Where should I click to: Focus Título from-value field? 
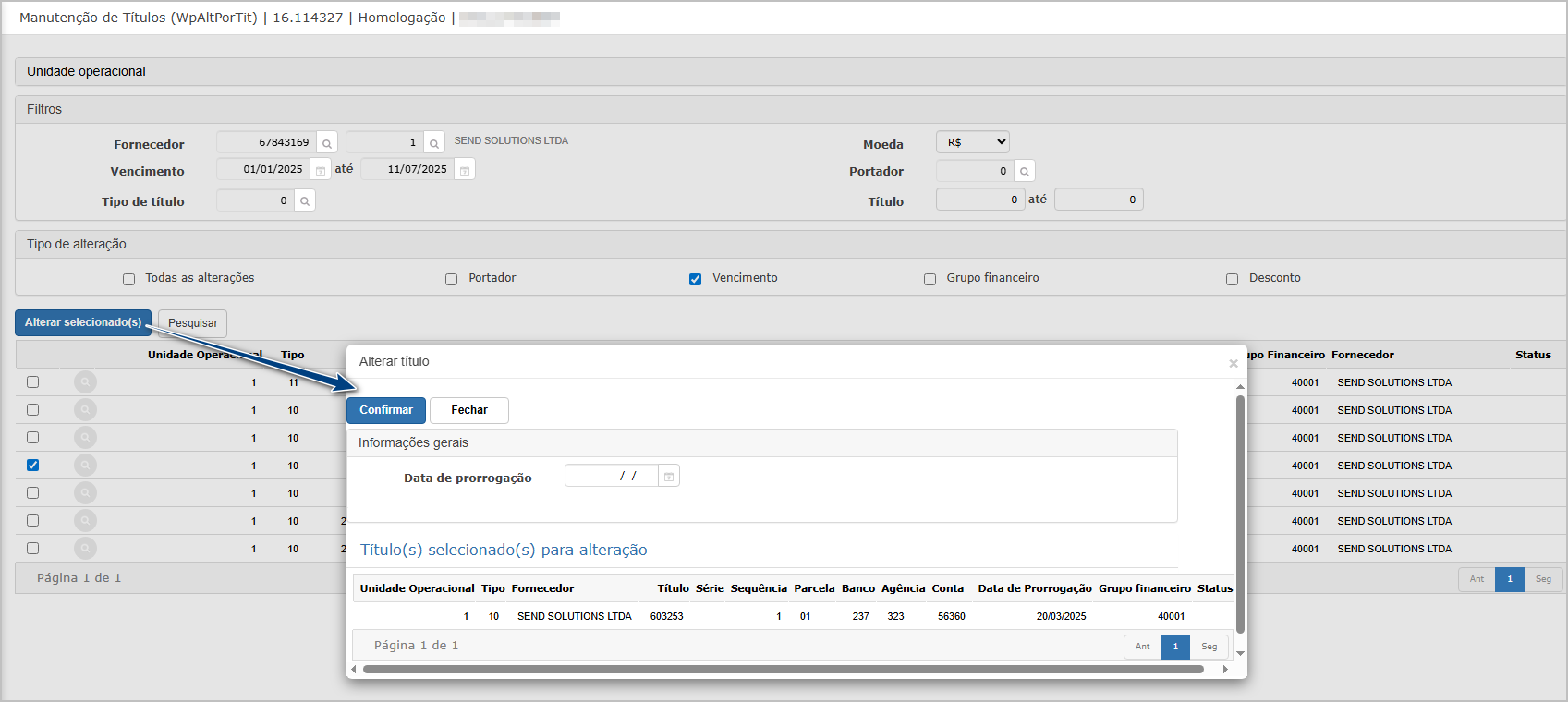[980, 200]
